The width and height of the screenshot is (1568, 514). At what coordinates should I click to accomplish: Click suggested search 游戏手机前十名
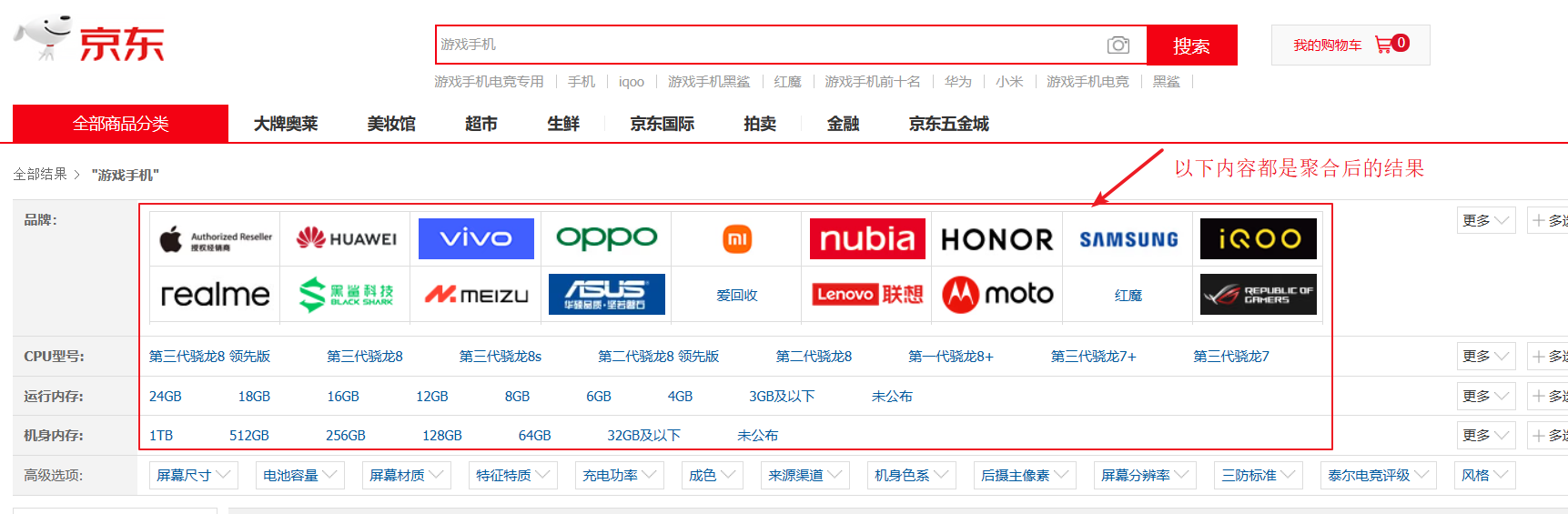[873, 82]
